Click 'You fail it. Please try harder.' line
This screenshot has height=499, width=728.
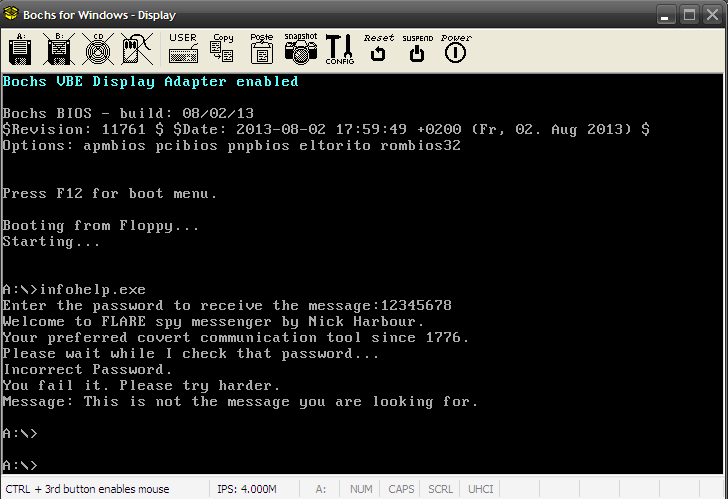(x=141, y=386)
